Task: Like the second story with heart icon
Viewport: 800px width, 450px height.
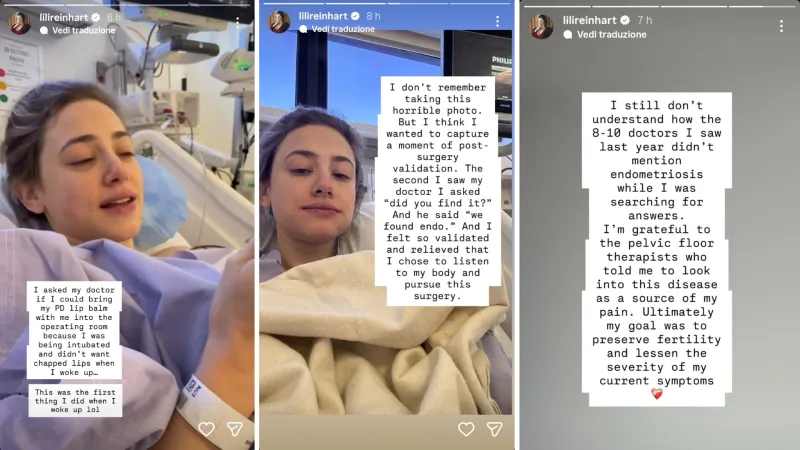Action: 466,429
